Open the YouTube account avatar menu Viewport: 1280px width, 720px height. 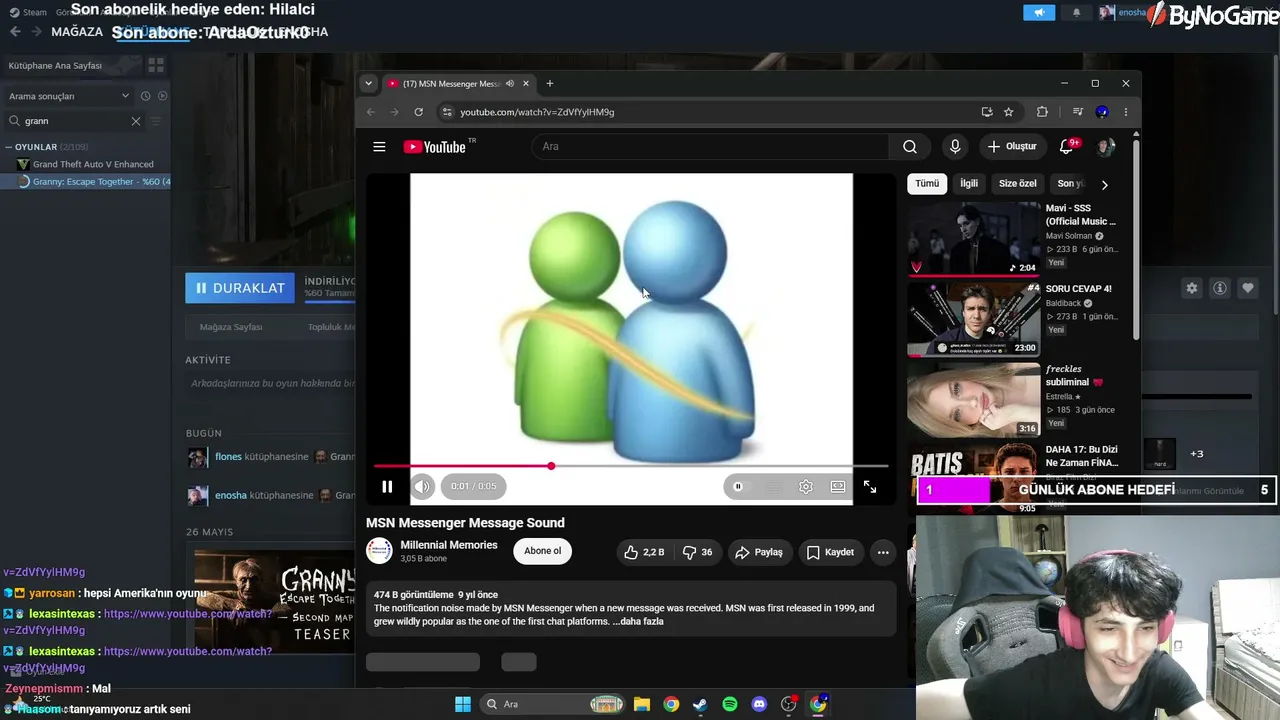tap(1106, 147)
